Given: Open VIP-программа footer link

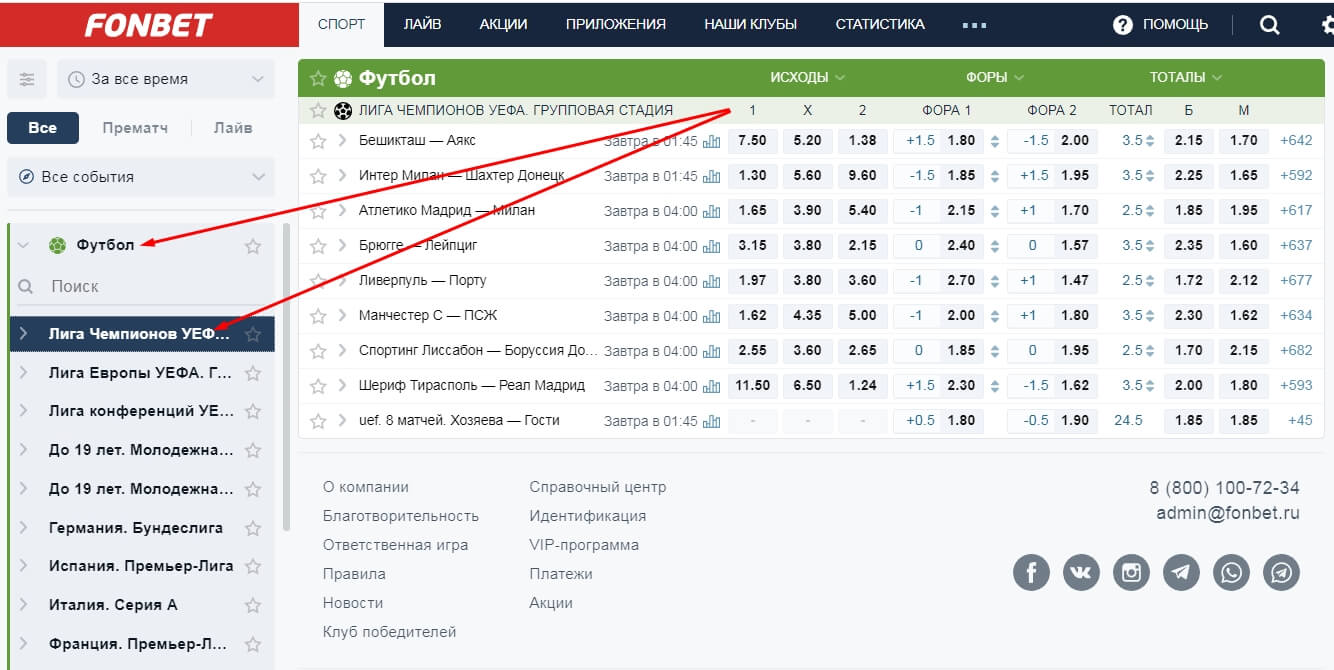Looking at the screenshot, I should click(584, 545).
